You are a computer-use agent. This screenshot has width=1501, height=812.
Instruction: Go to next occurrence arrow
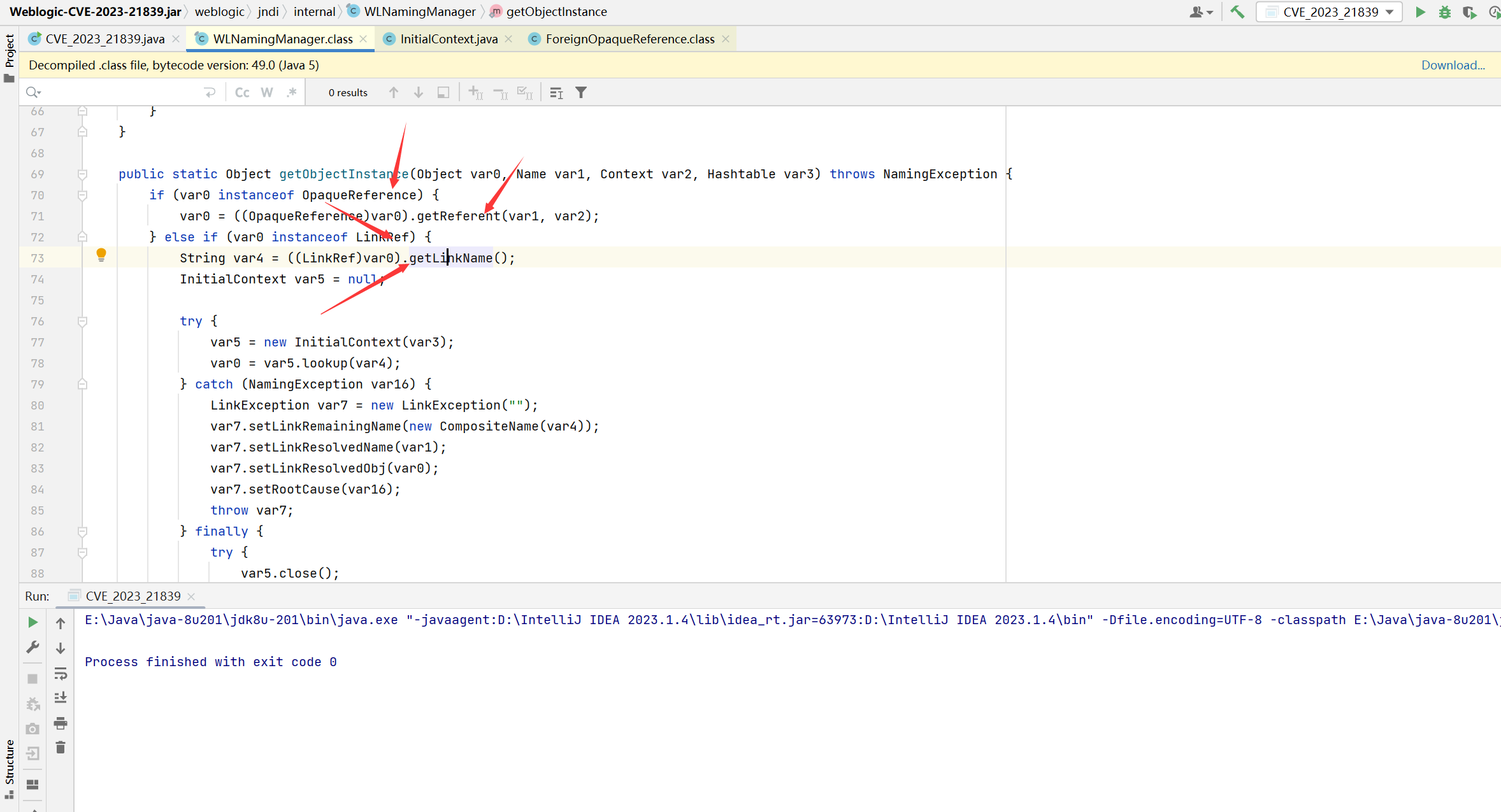point(419,93)
